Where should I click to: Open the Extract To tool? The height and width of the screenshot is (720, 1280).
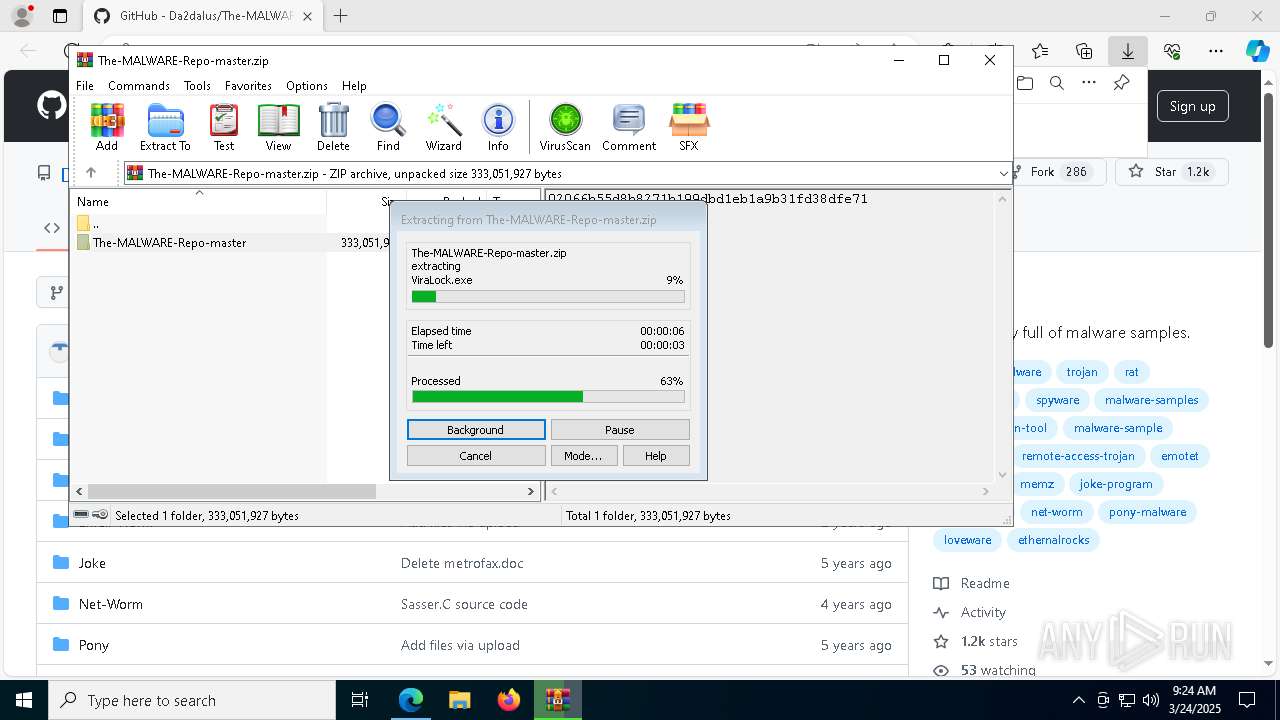165,127
